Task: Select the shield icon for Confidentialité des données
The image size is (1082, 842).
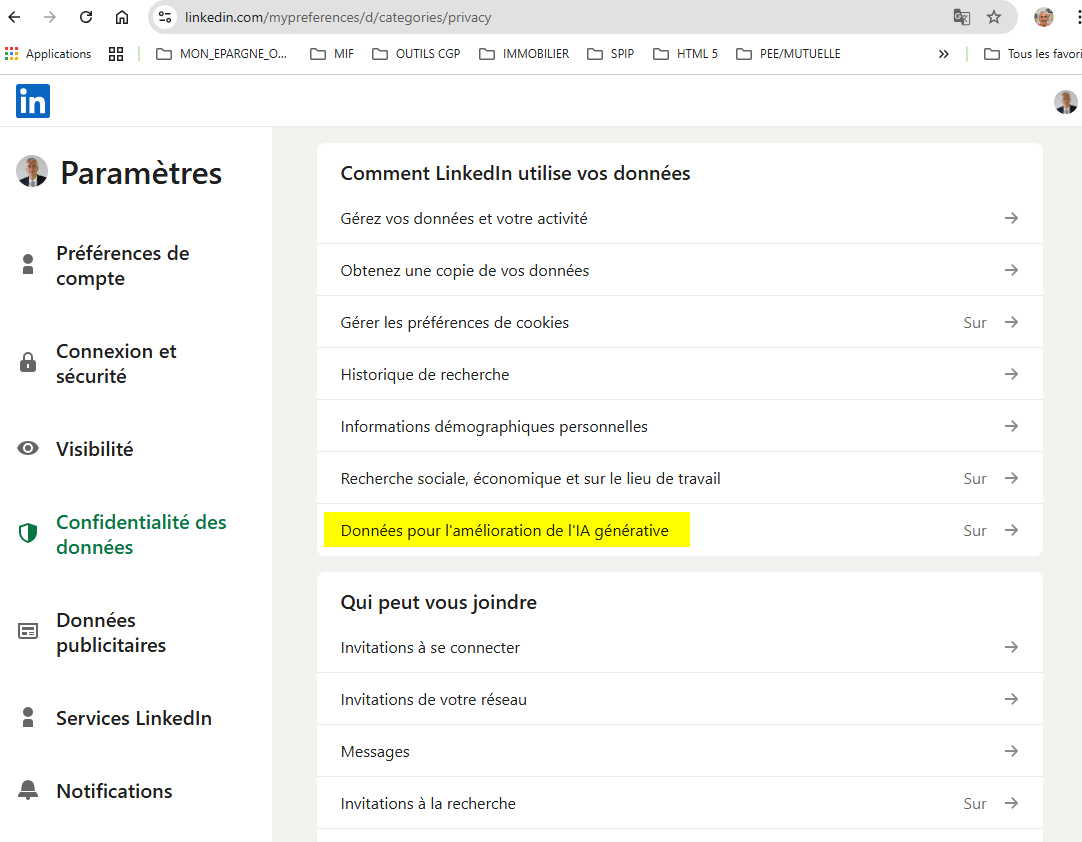Action: [28, 533]
